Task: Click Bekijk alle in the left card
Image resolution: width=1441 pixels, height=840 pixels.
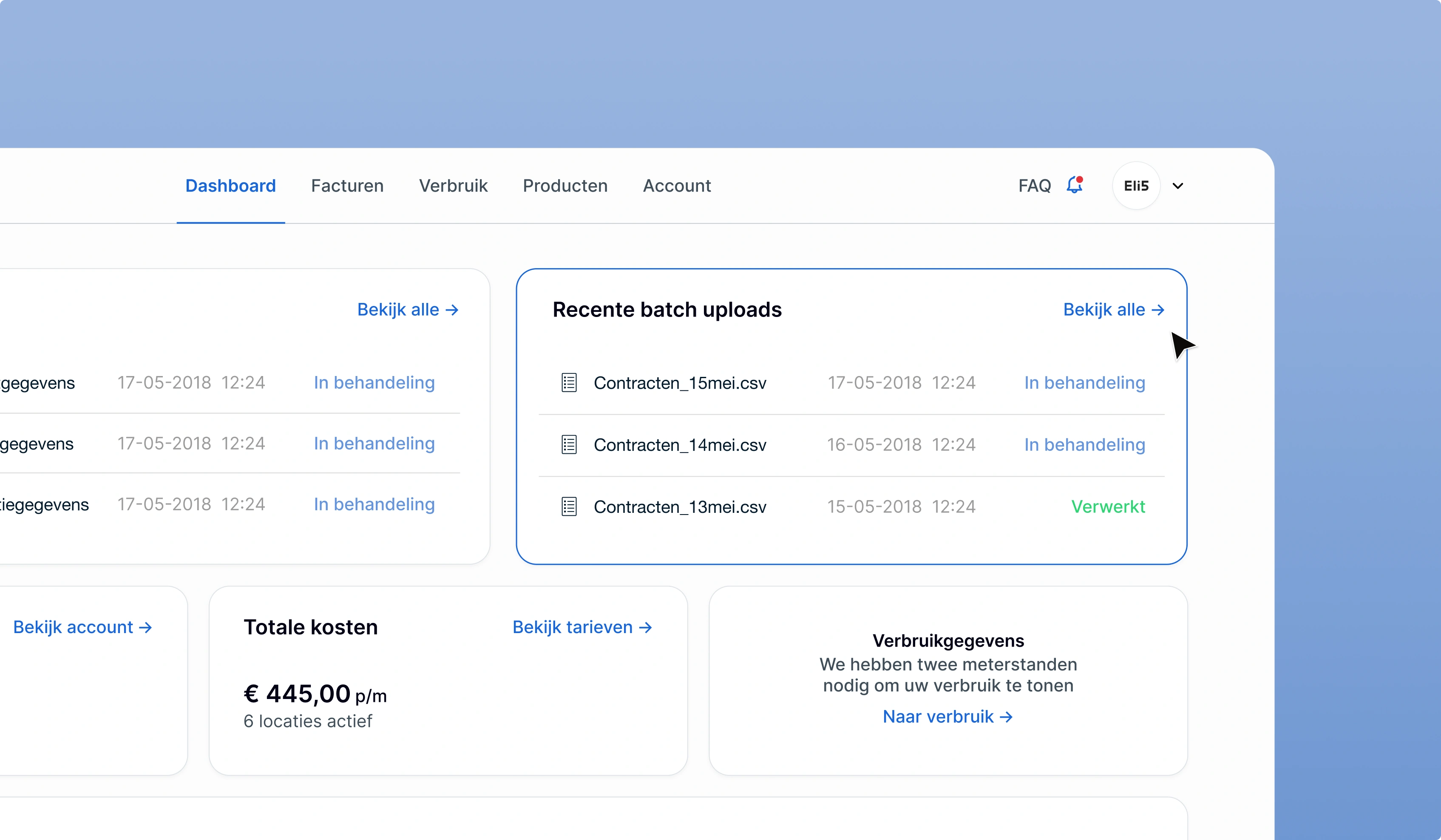Action: click(408, 310)
